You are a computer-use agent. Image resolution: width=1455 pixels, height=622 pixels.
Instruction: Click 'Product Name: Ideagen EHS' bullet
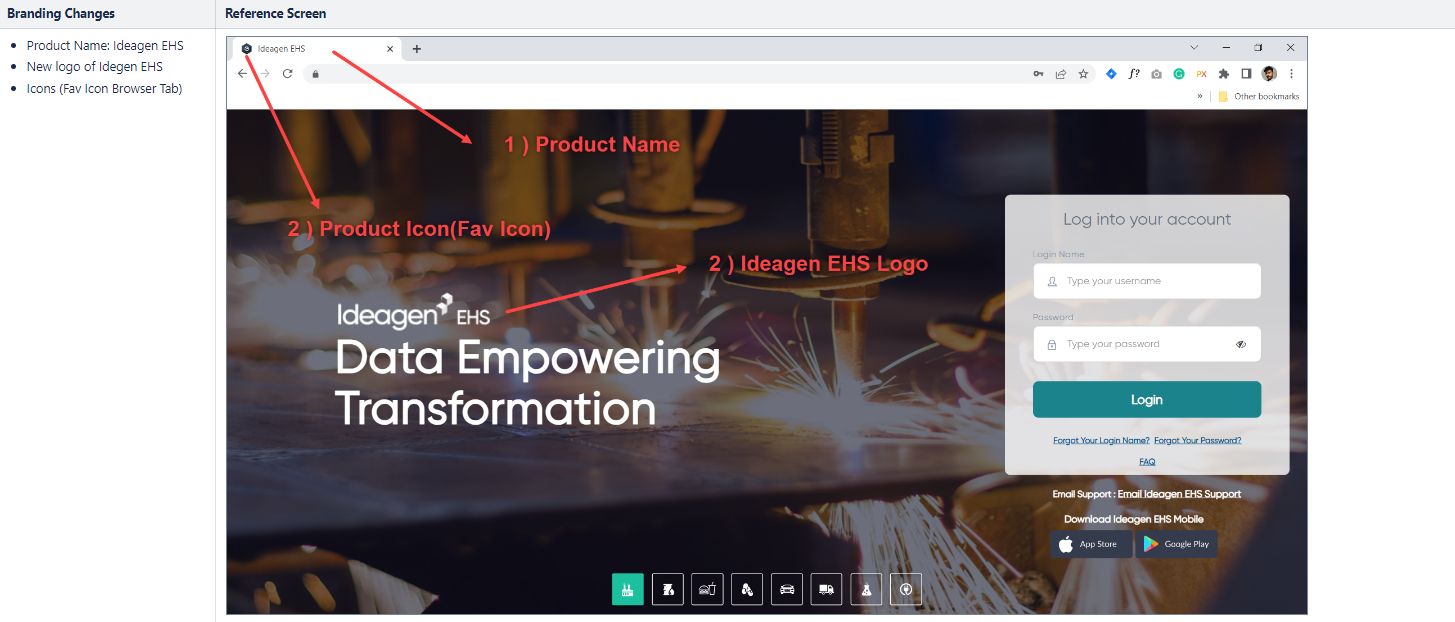pos(105,45)
